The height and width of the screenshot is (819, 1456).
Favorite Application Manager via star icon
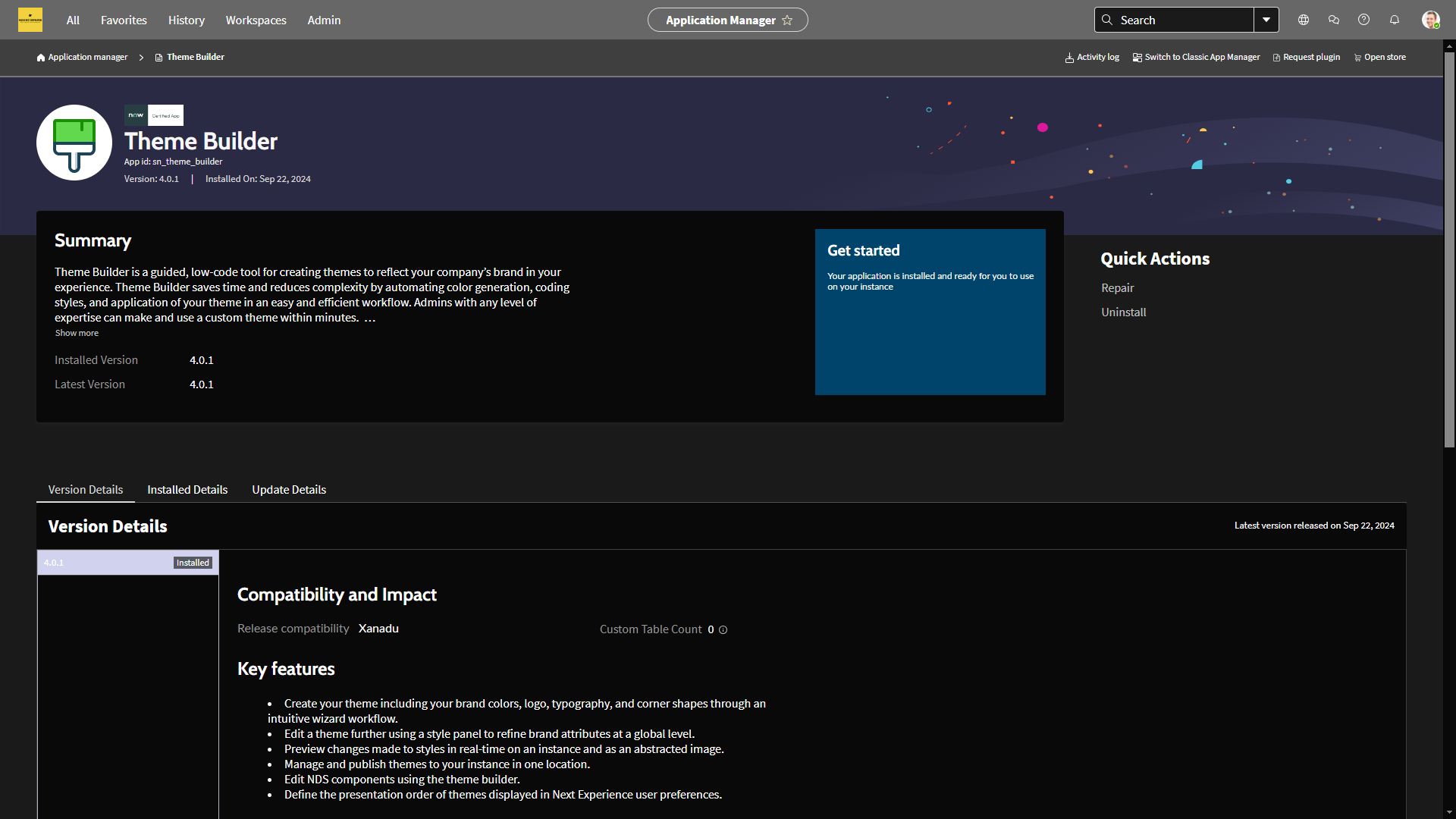pos(789,20)
